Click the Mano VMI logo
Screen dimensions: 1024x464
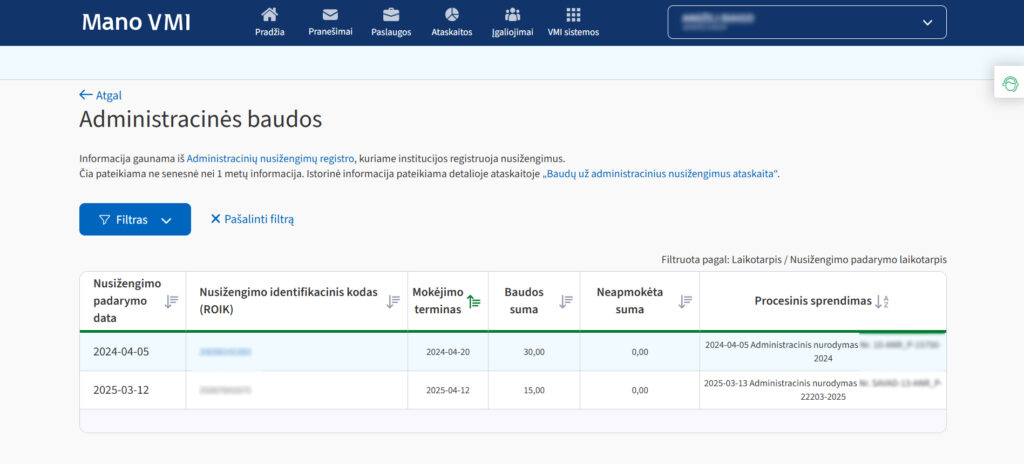[x=136, y=22]
